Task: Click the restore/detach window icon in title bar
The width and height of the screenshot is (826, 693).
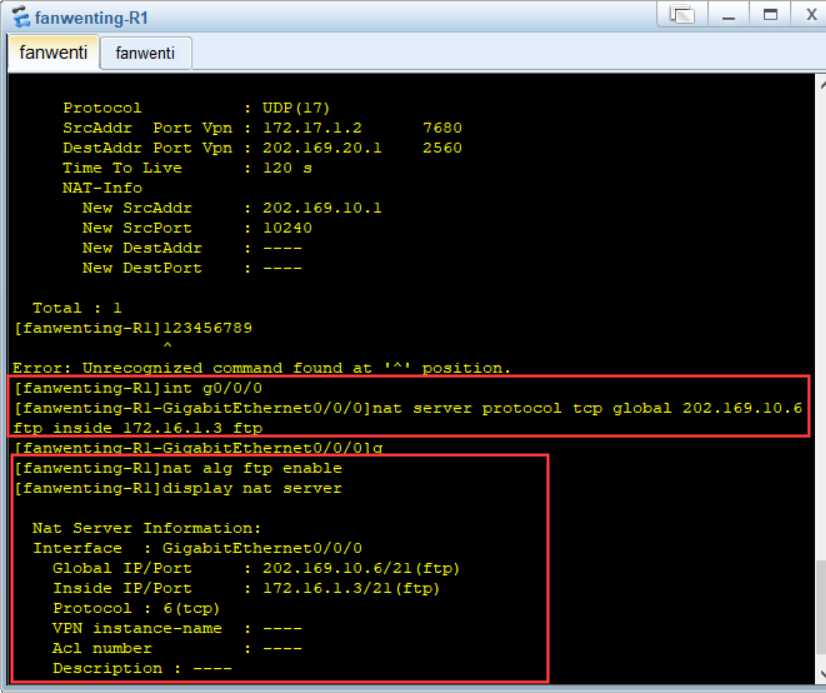Action: pos(682,14)
